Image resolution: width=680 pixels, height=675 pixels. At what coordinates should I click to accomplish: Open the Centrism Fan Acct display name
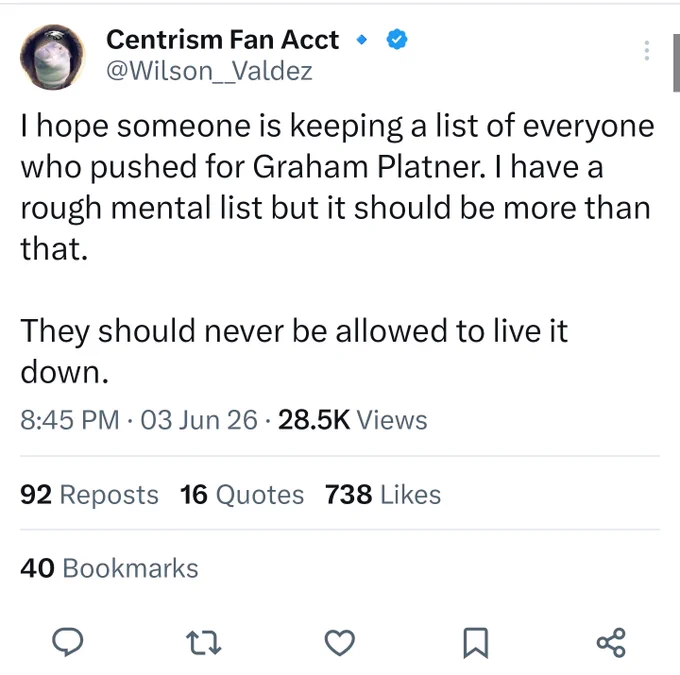coord(222,39)
